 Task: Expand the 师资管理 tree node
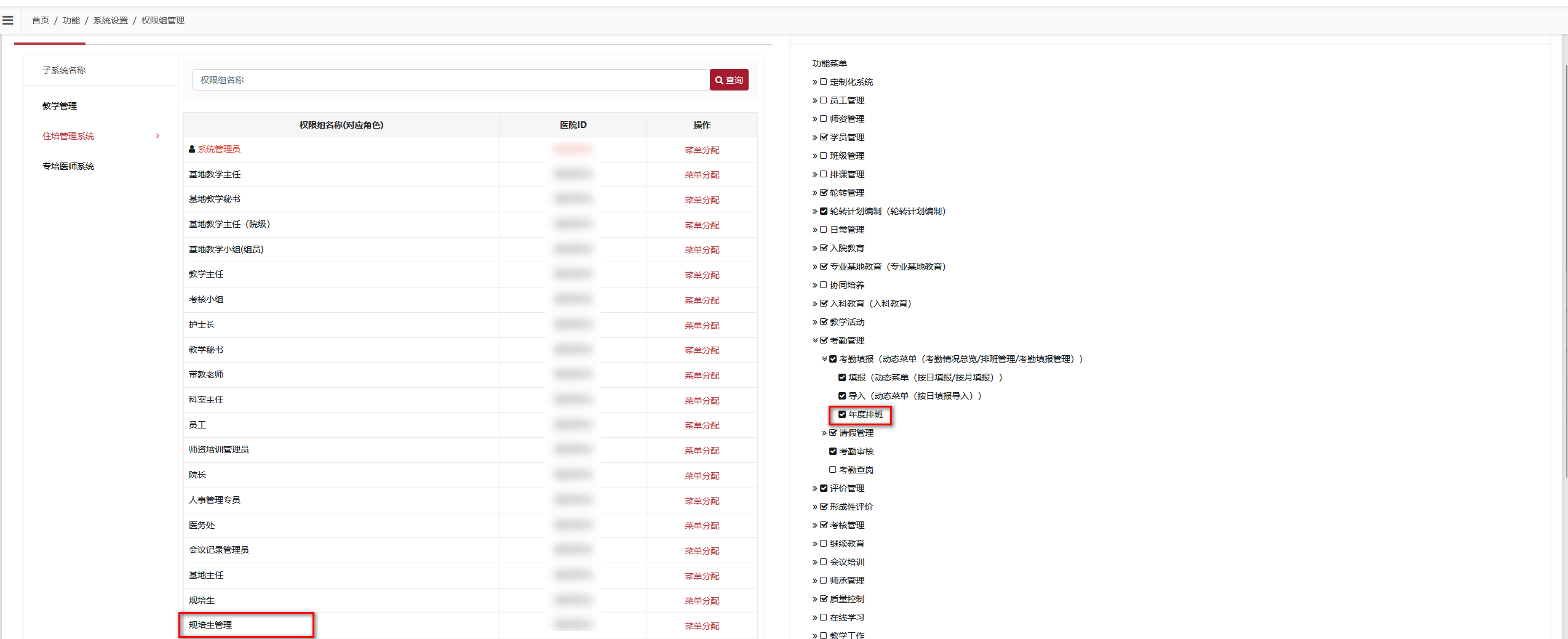(x=815, y=119)
